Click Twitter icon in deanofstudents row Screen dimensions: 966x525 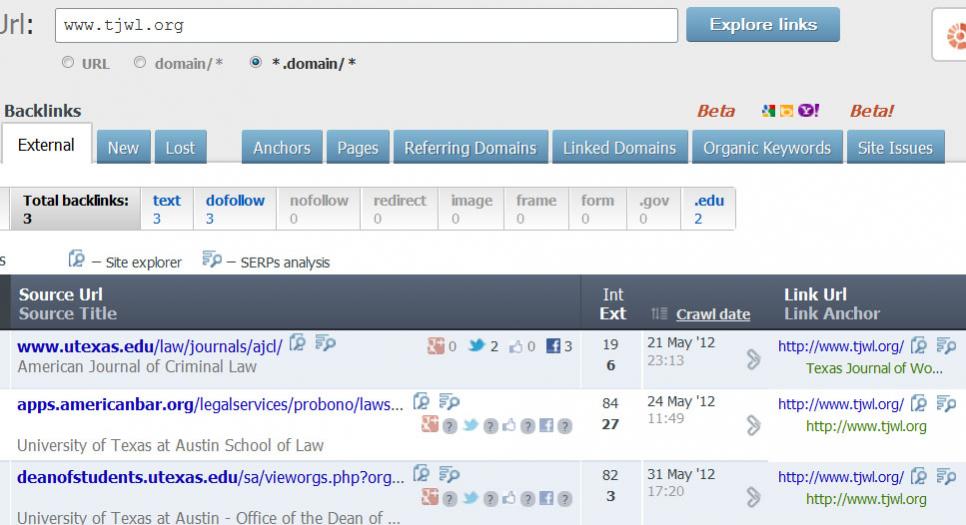(471, 497)
